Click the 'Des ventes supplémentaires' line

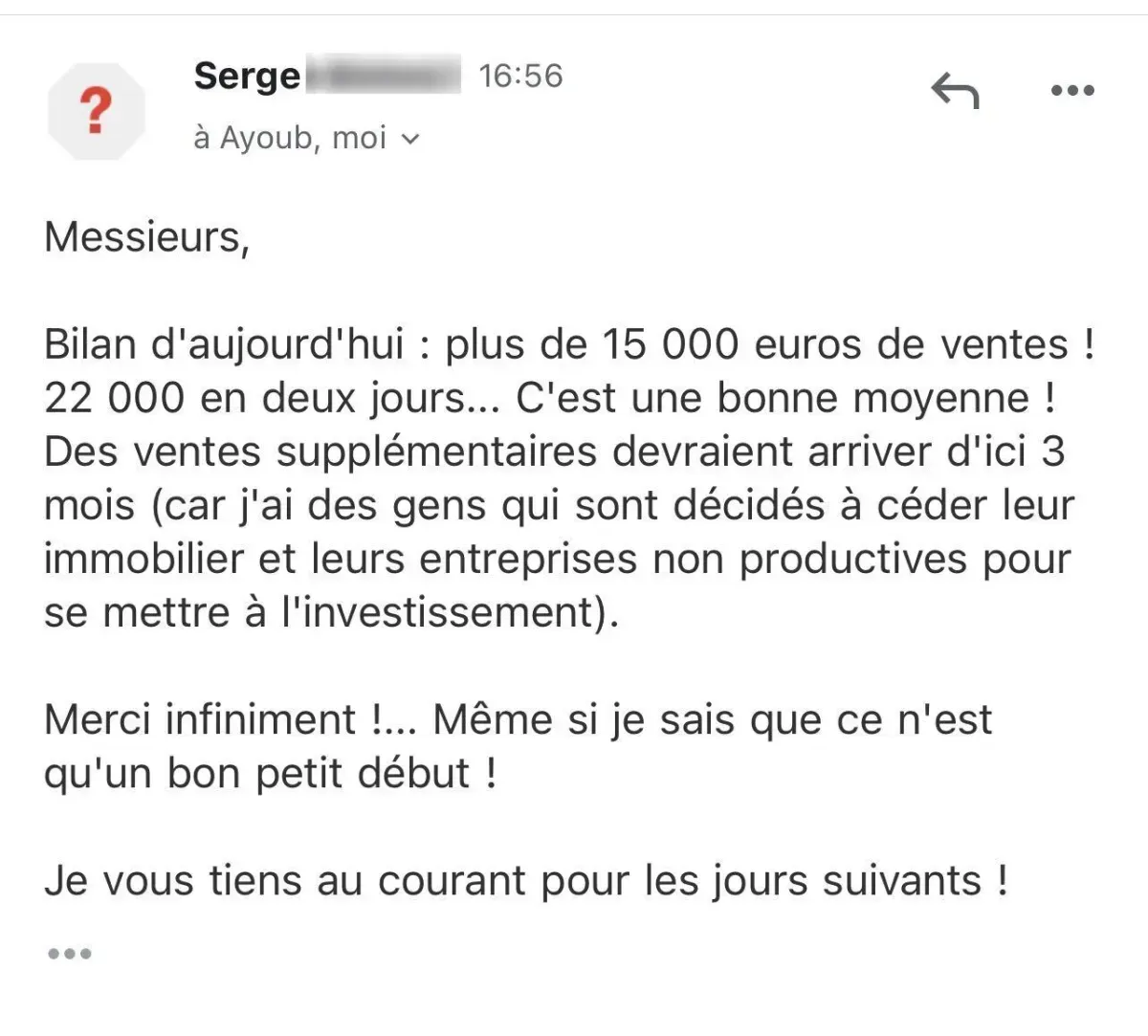555,452
